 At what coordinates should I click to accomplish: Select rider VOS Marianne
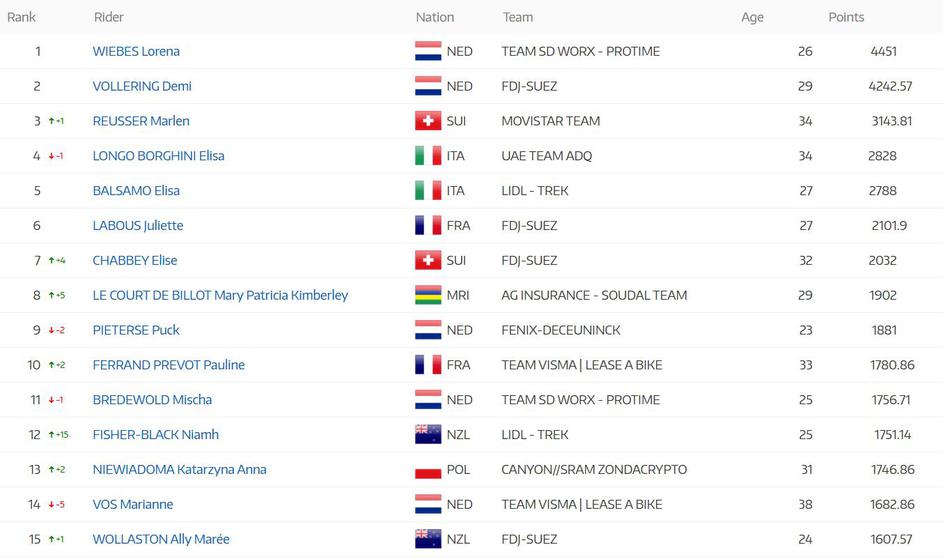[133, 505]
